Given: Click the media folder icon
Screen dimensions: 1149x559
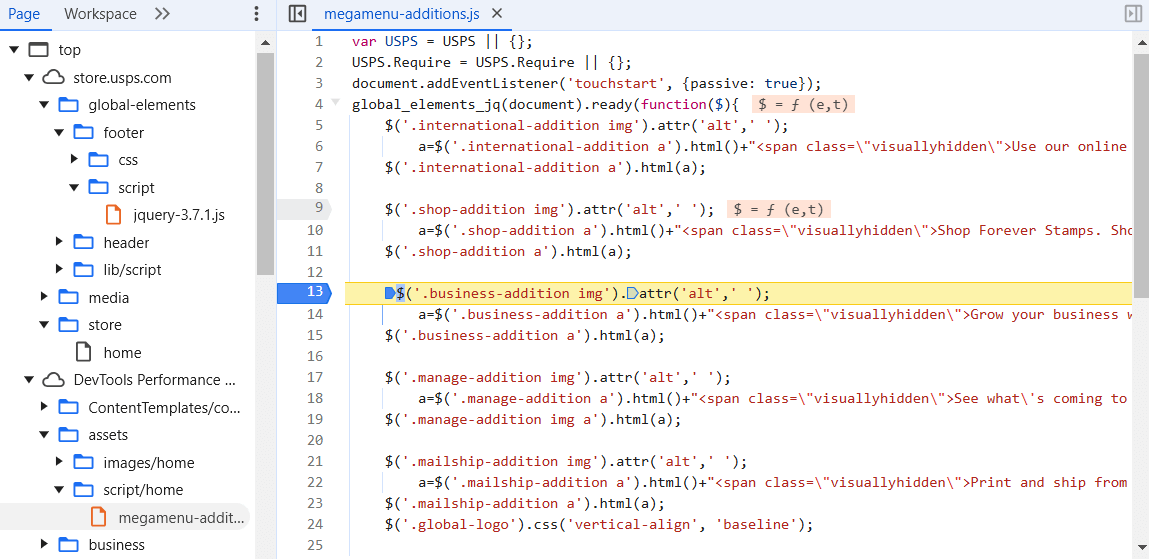Looking at the screenshot, I should click(x=68, y=297).
